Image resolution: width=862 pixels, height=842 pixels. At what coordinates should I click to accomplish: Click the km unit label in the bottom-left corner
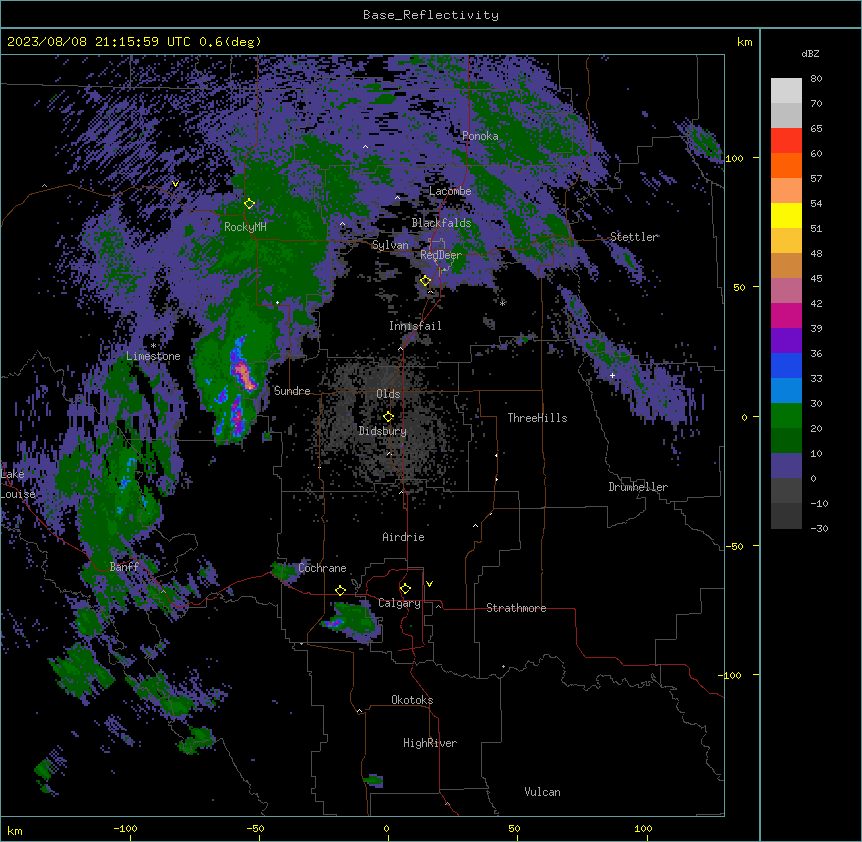pos(15,830)
